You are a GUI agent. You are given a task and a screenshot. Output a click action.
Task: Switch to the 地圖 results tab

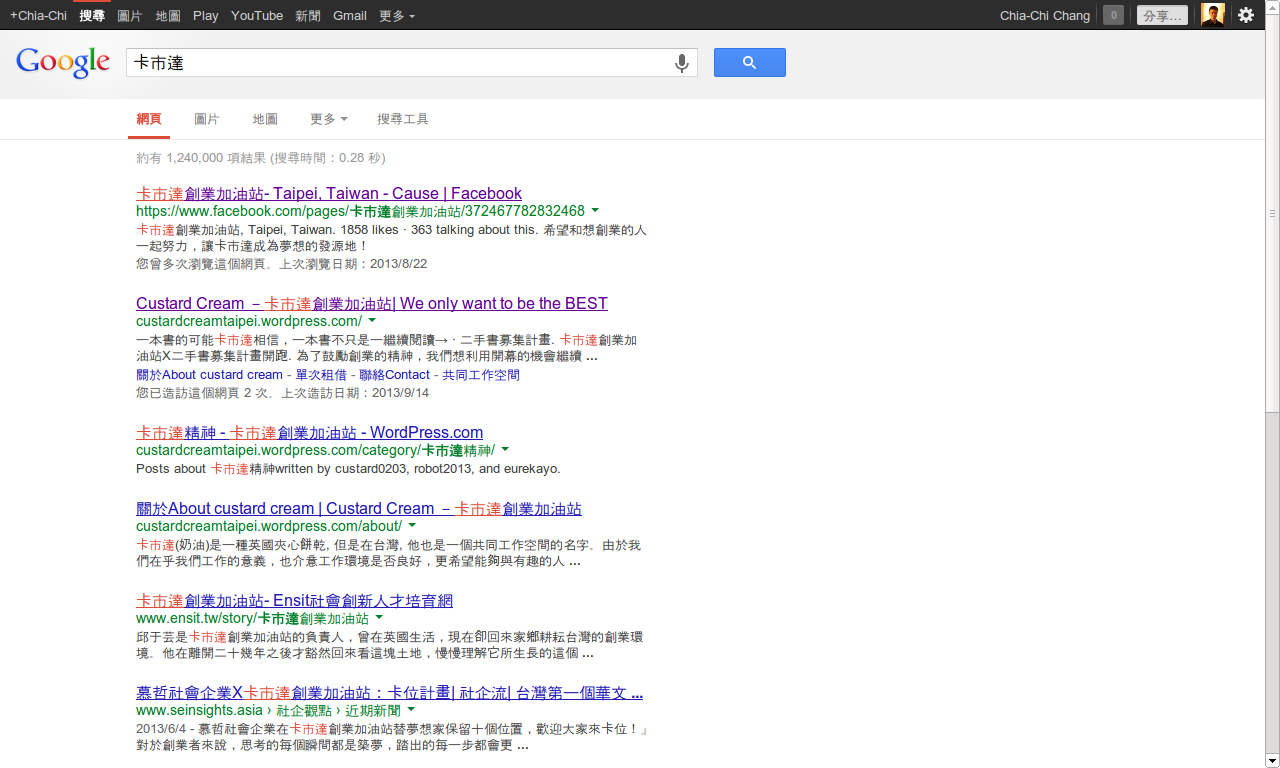[265, 119]
